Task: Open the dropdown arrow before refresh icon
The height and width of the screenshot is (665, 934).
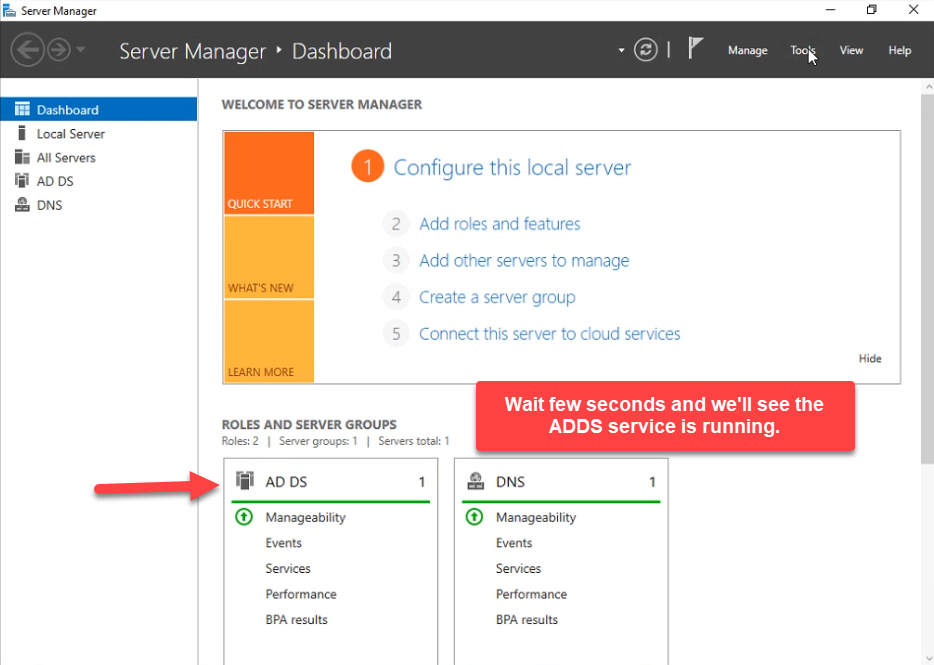Action: coord(621,50)
